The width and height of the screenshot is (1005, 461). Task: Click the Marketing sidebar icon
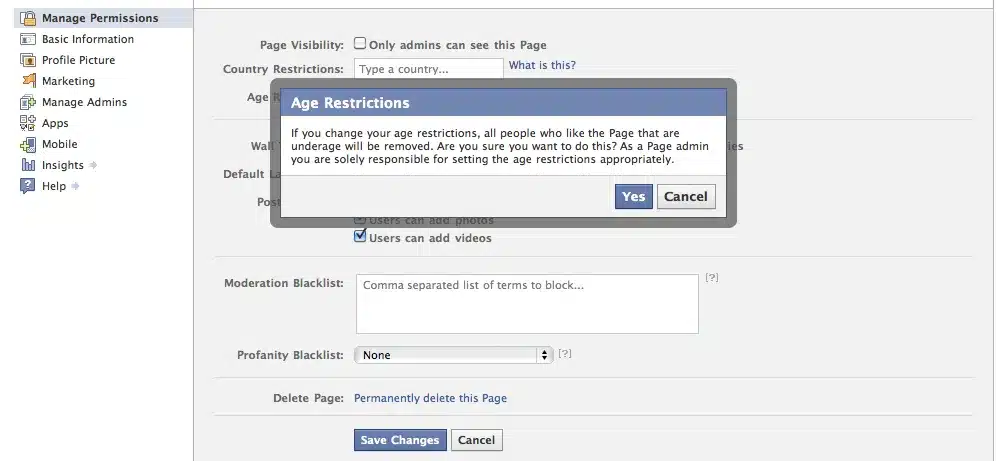tap(28, 81)
